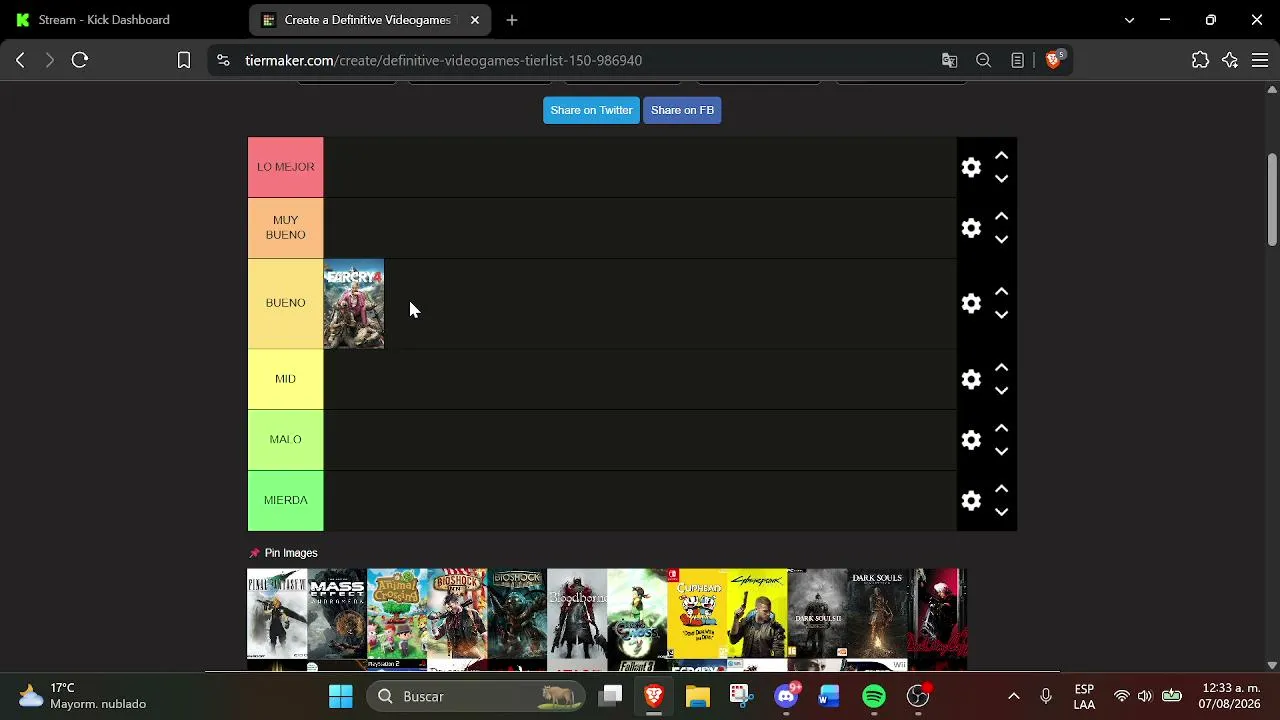
Task: Select the BioShock Infinite cover
Action: click(457, 614)
